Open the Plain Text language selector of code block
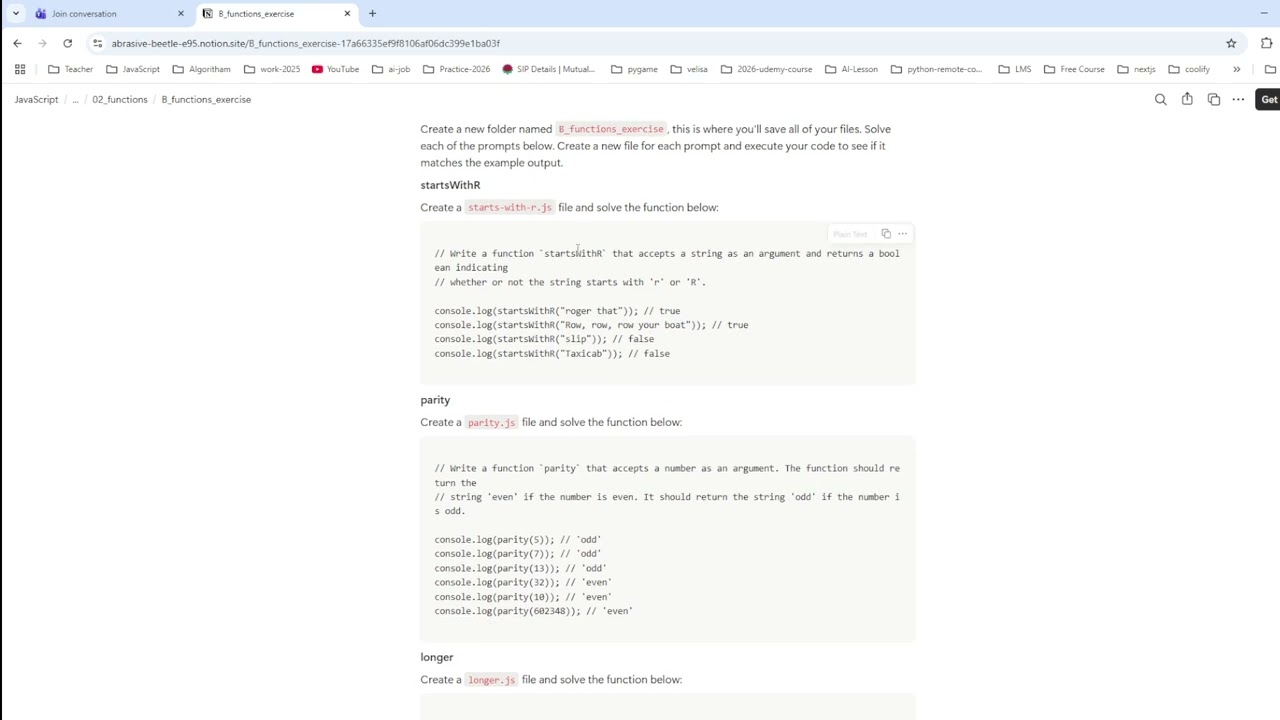1280x720 pixels. [x=850, y=234]
